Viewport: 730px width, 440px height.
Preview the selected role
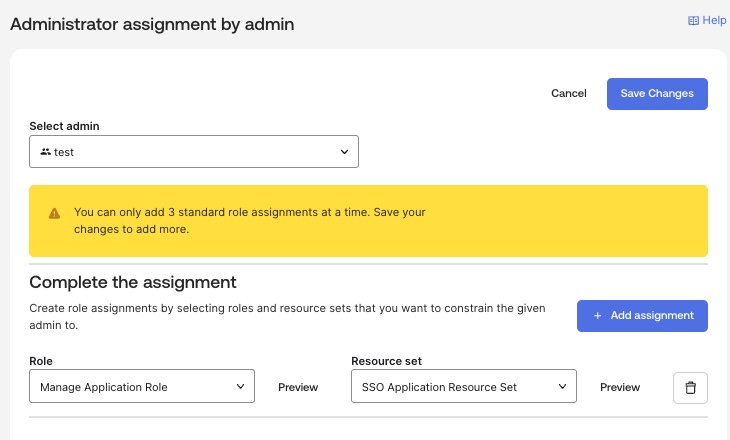point(298,387)
